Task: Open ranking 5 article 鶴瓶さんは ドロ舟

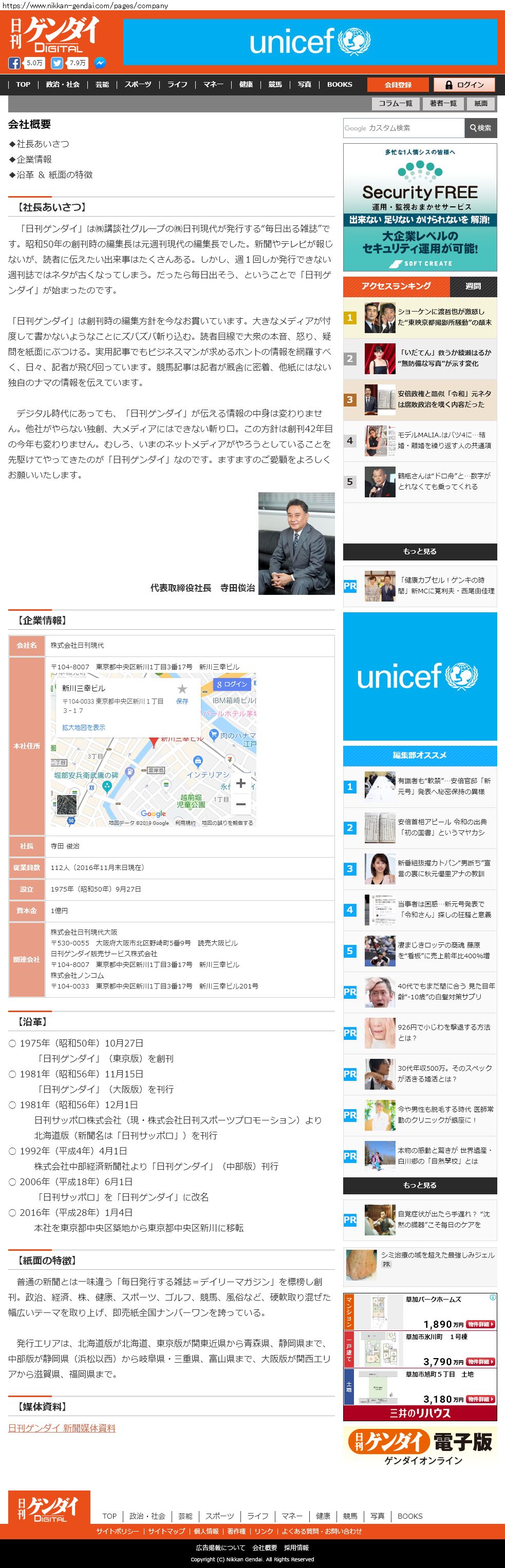Action: tap(420, 481)
